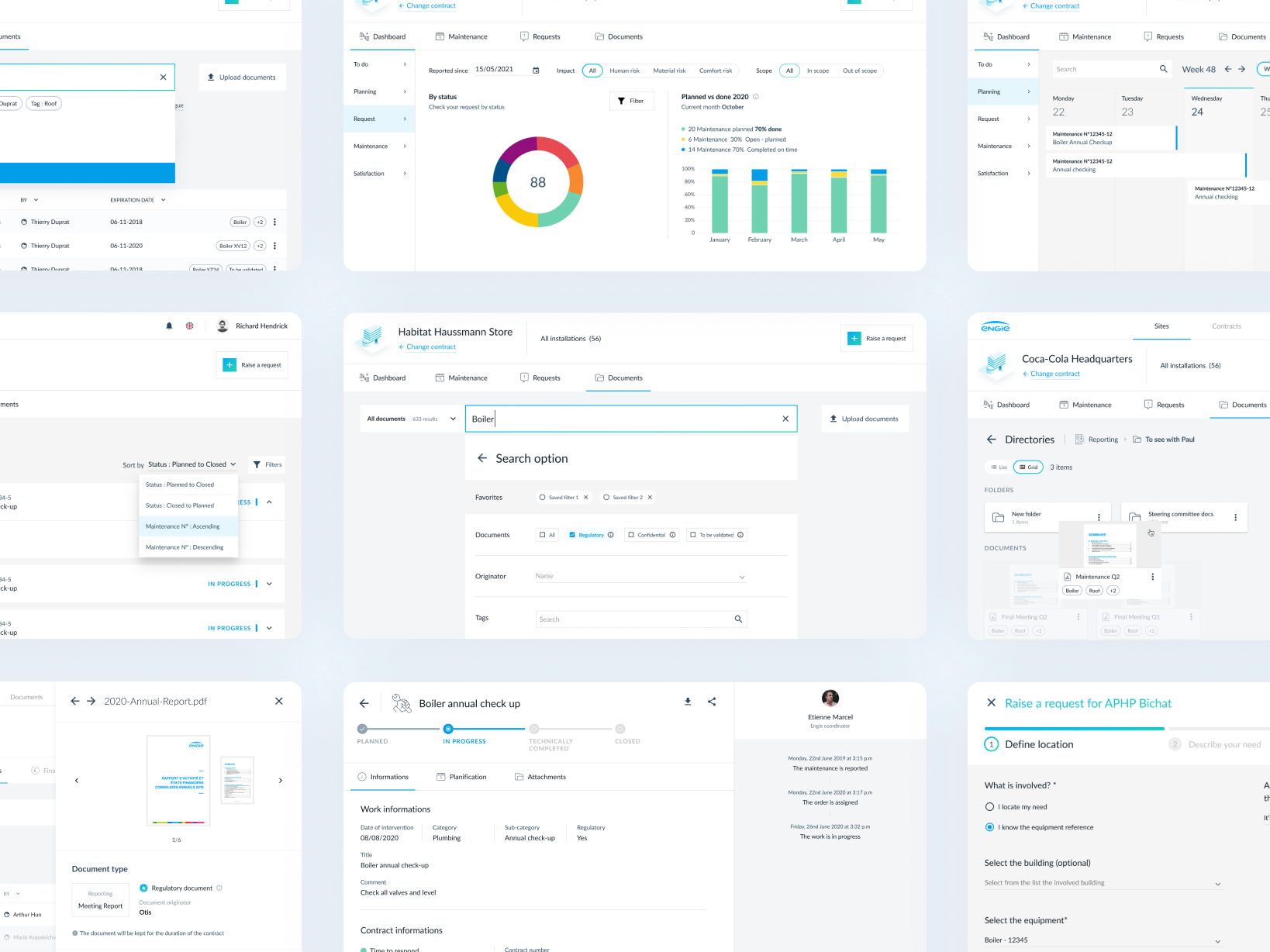Viewport: 1270px width, 952px height.
Task: Open the Filters button beside Sort by
Action: tap(267, 464)
